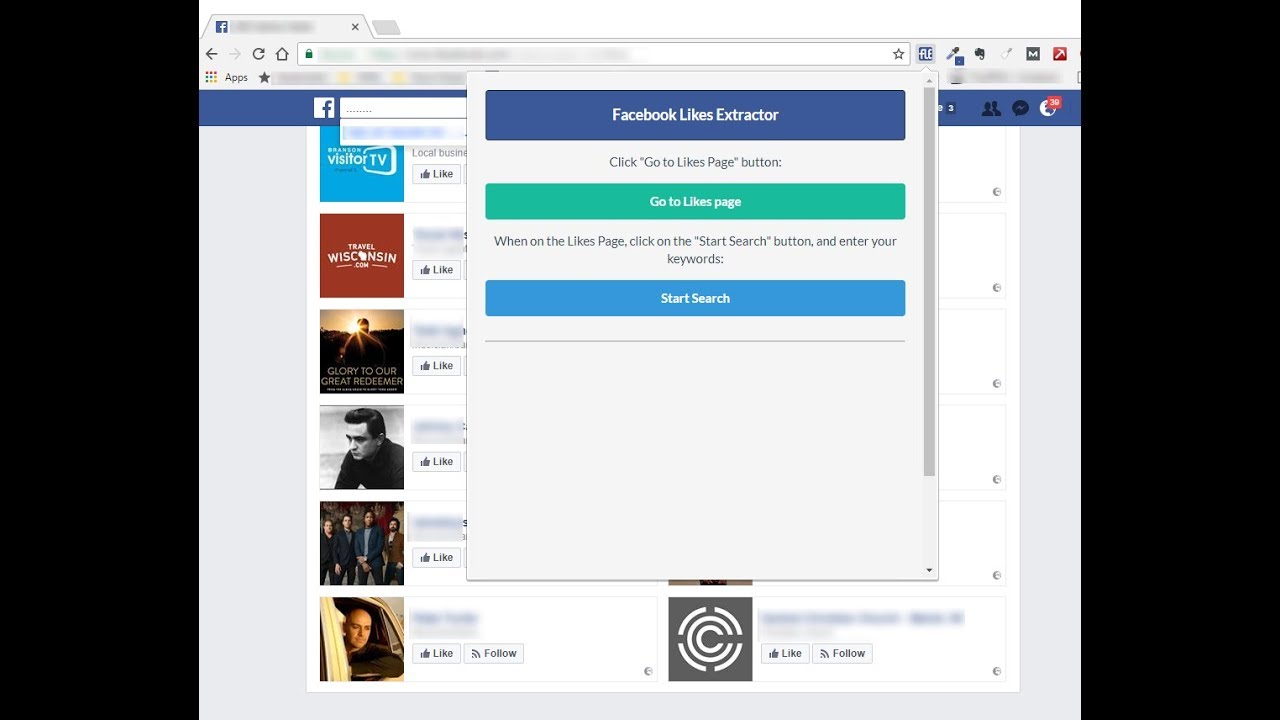The image size is (1280, 720).
Task: Like the circular C logo page
Action: click(x=785, y=654)
